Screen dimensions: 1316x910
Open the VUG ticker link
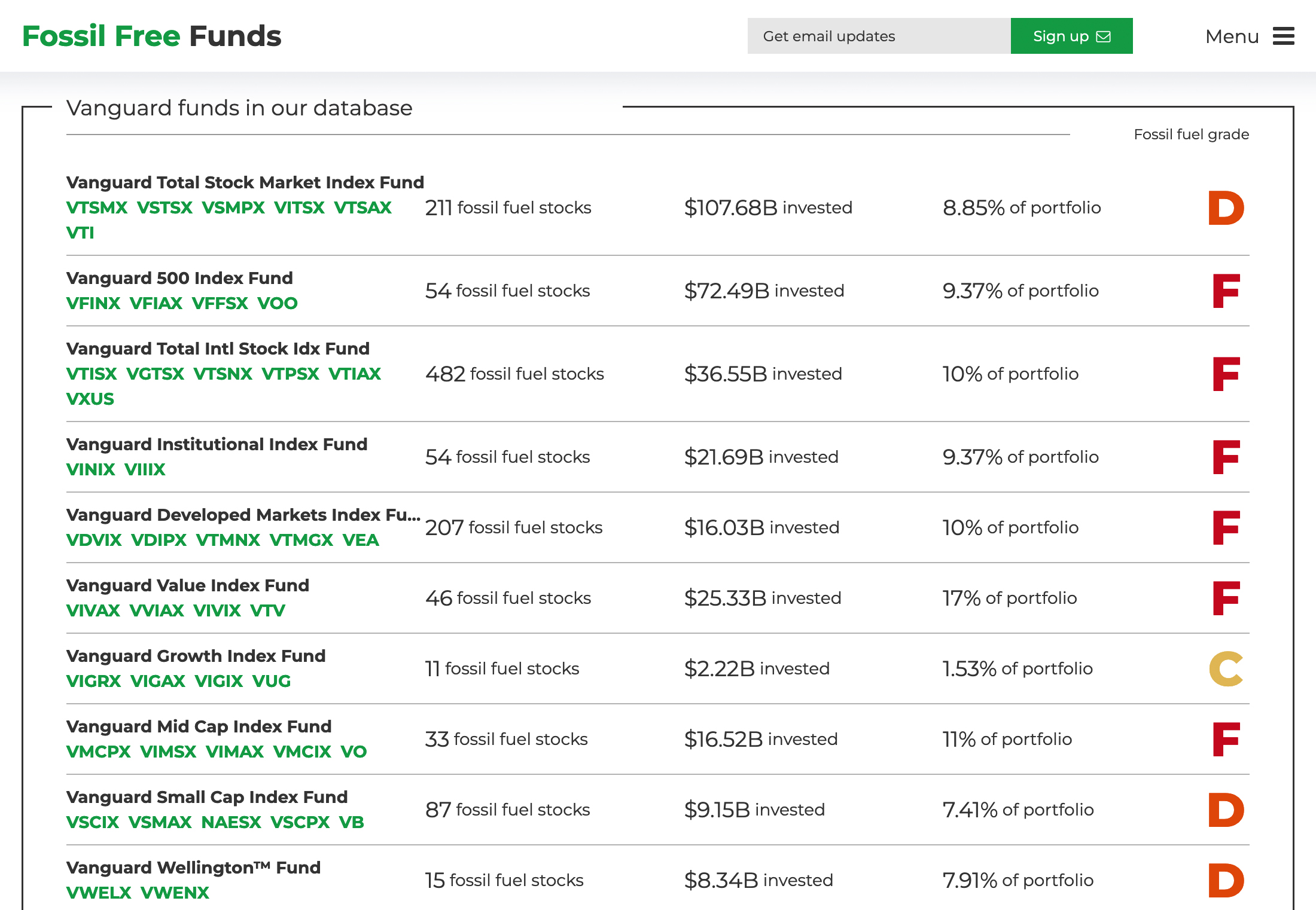pyautogui.click(x=272, y=681)
